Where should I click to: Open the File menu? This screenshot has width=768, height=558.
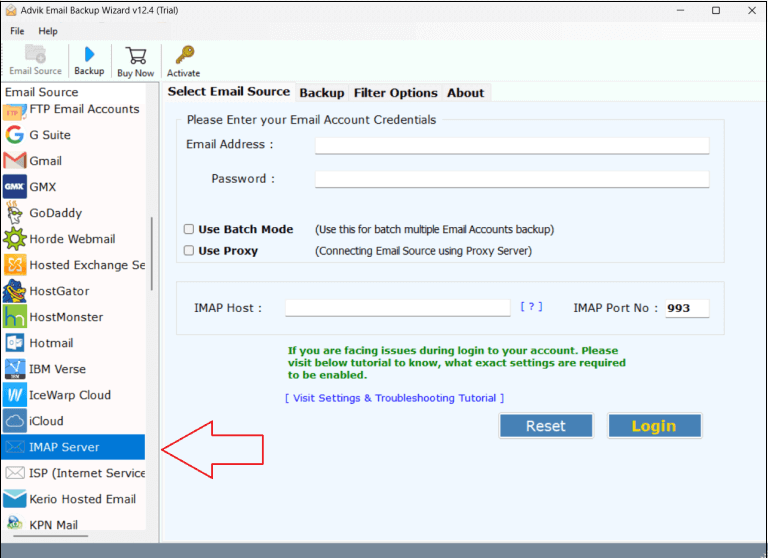tap(17, 31)
